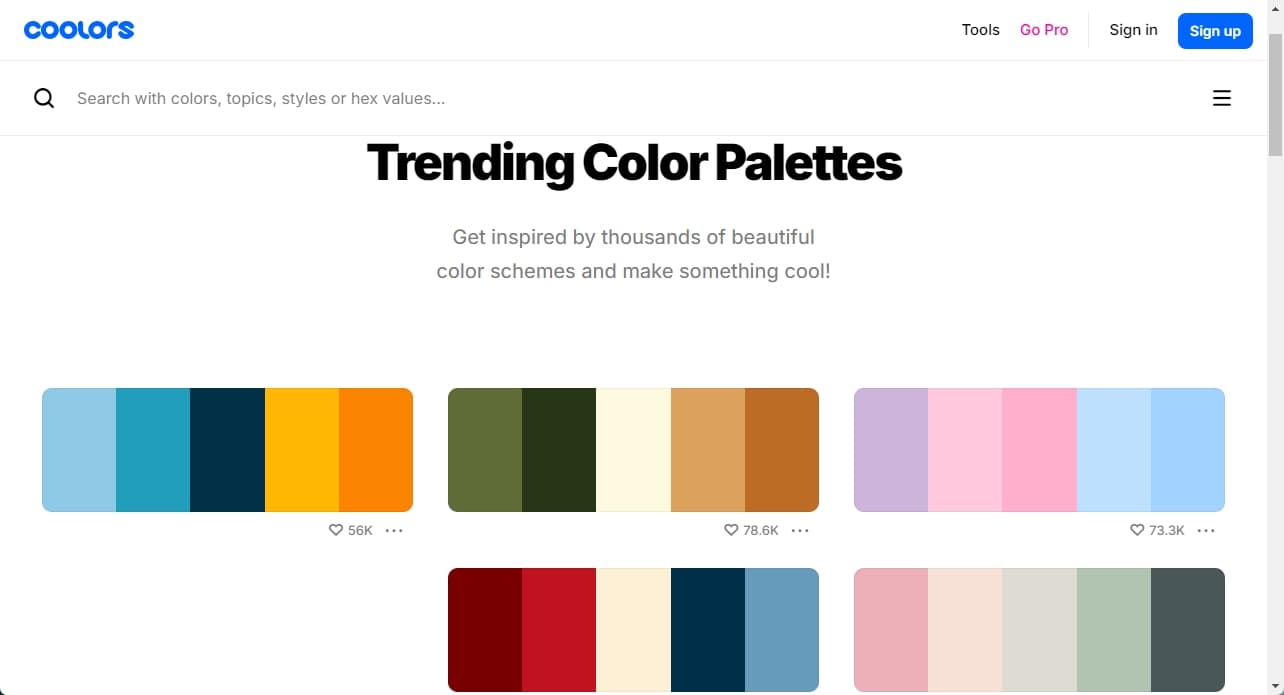This screenshot has width=1284, height=695.
Task: Open the hamburger menu icon
Action: [1222, 98]
